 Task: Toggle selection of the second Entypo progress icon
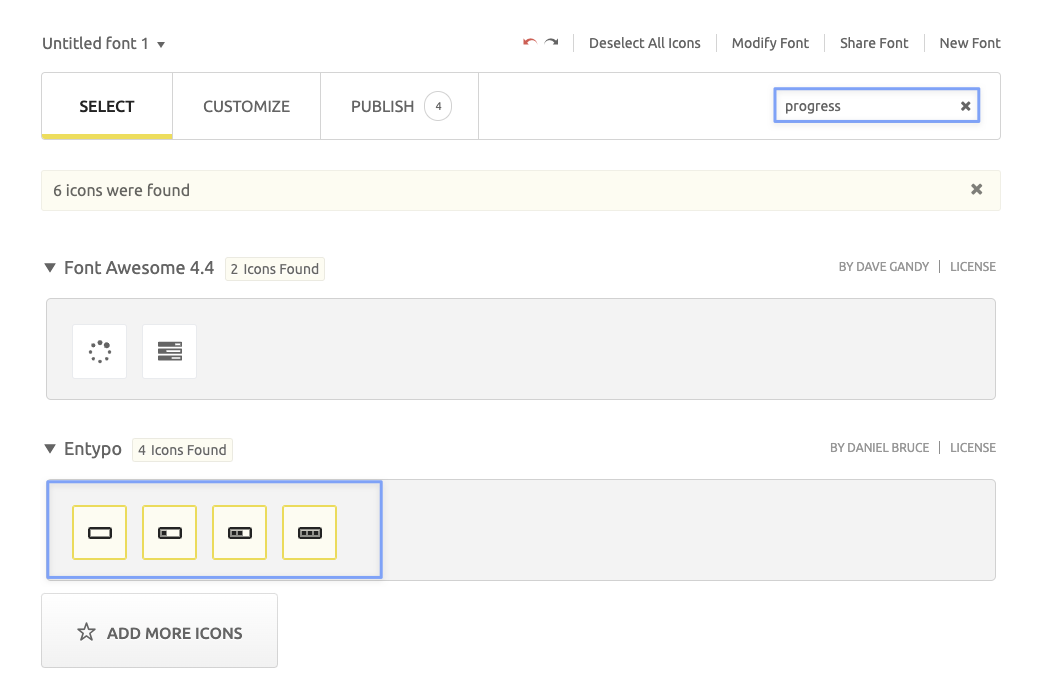169,532
